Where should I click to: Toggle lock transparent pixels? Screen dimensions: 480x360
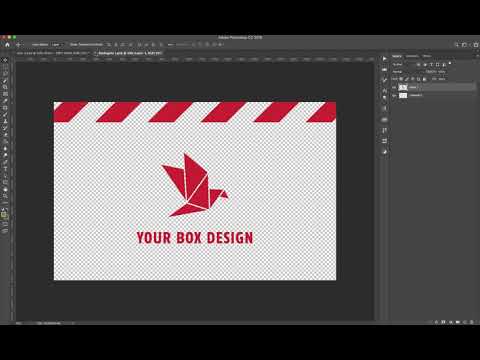click(x=401, y=79)
